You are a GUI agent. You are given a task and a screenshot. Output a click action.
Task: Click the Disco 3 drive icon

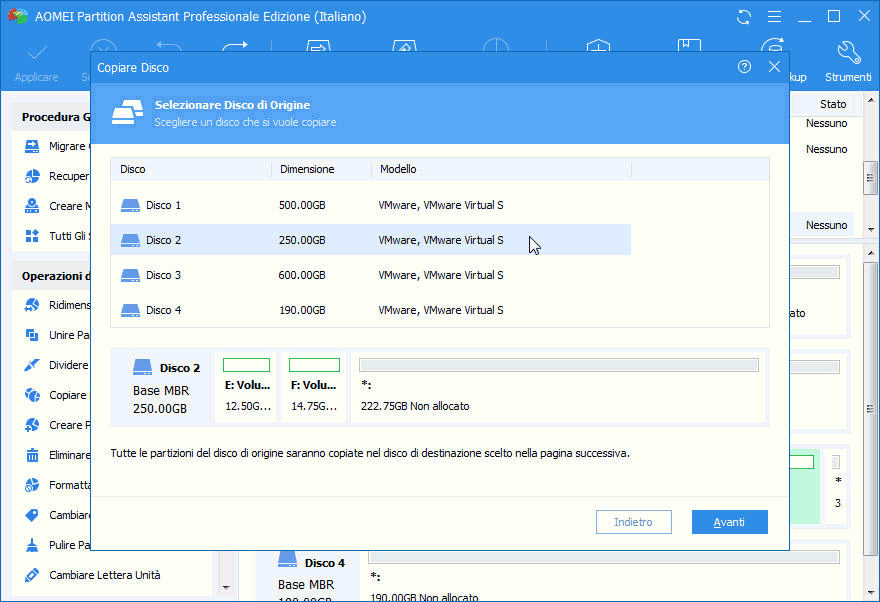(x=130, y=275)
